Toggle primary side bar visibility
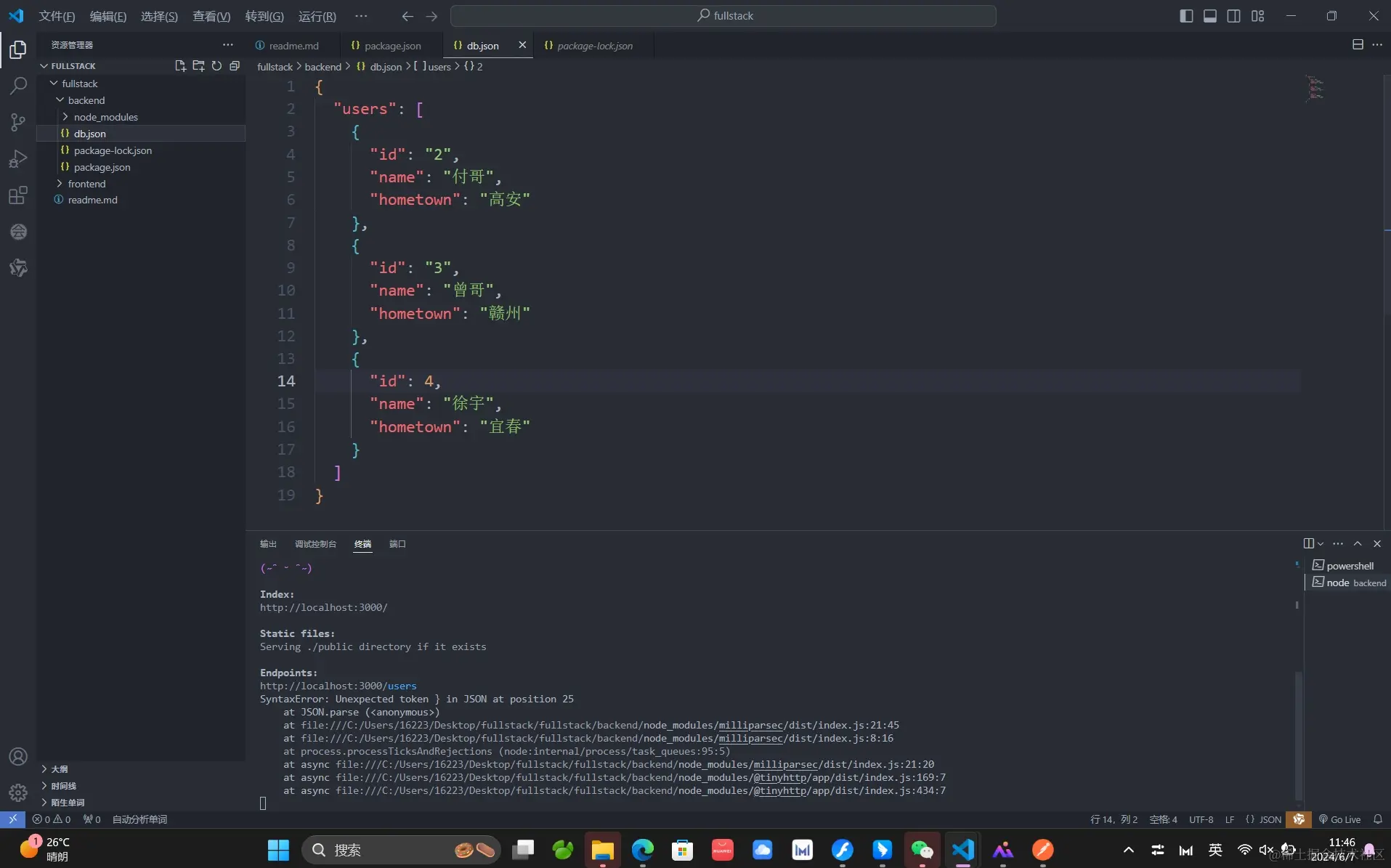 click(1186, 16)
